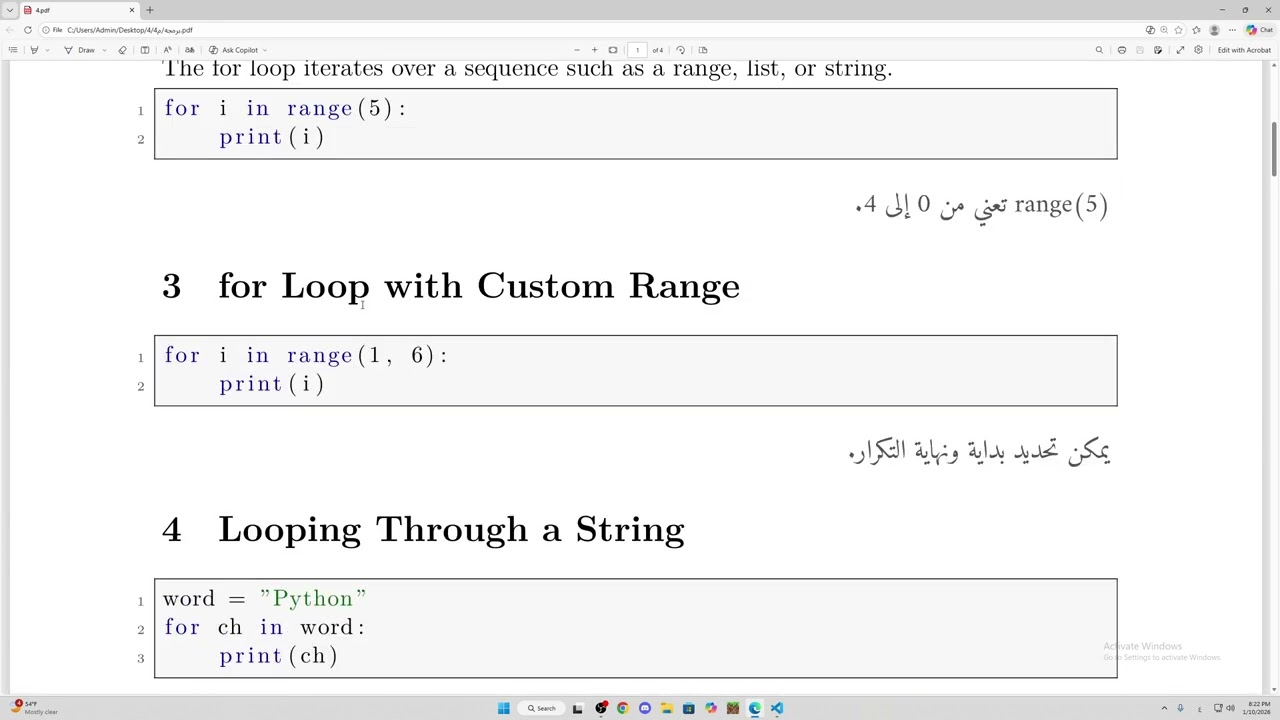This screenshot has height=720, width=1280.
Task: Open Find in PDF search
Action: (x=1099, y=50)
